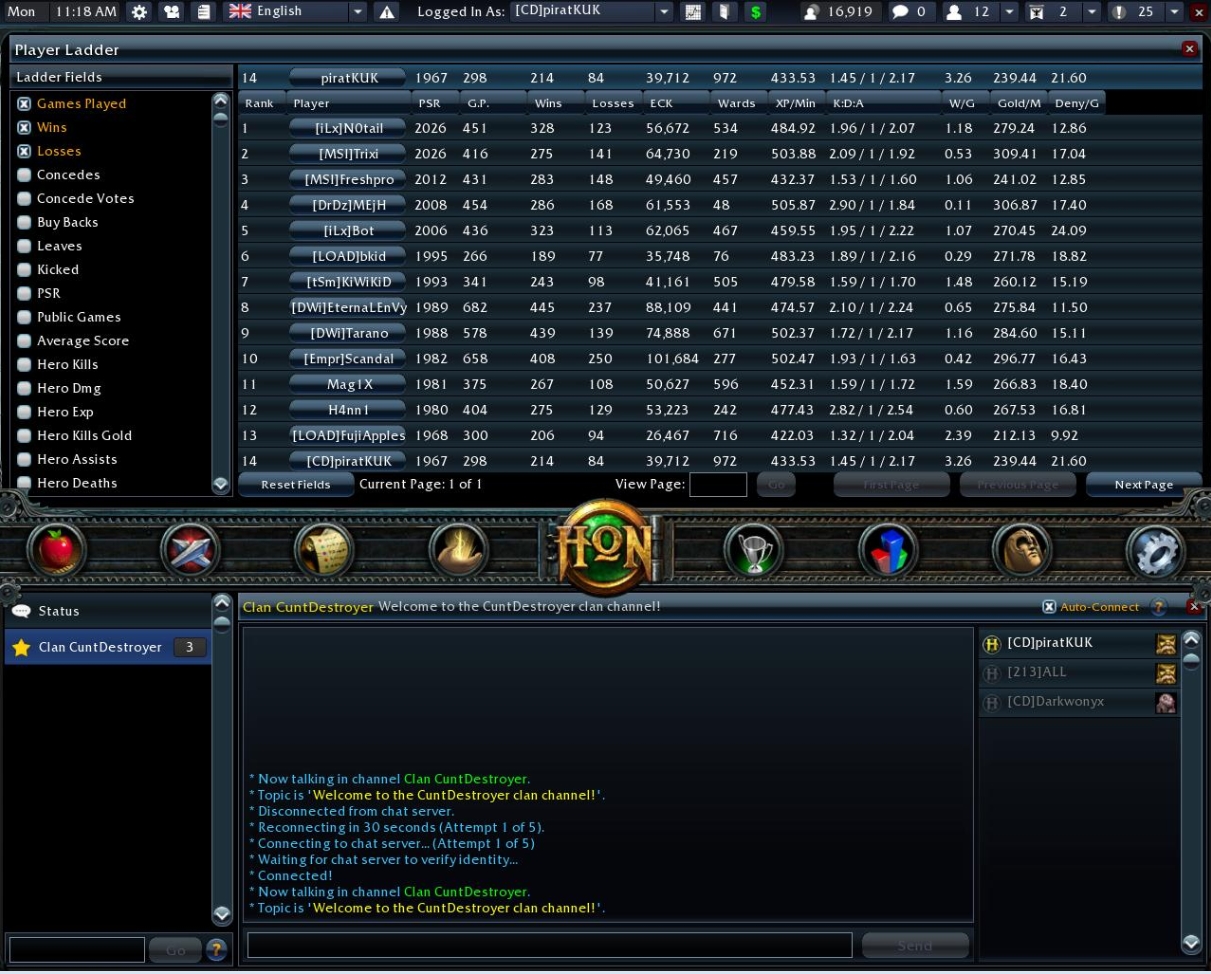
Task: Sort ladder by Gold/M column header
Action: point(1019,103)
